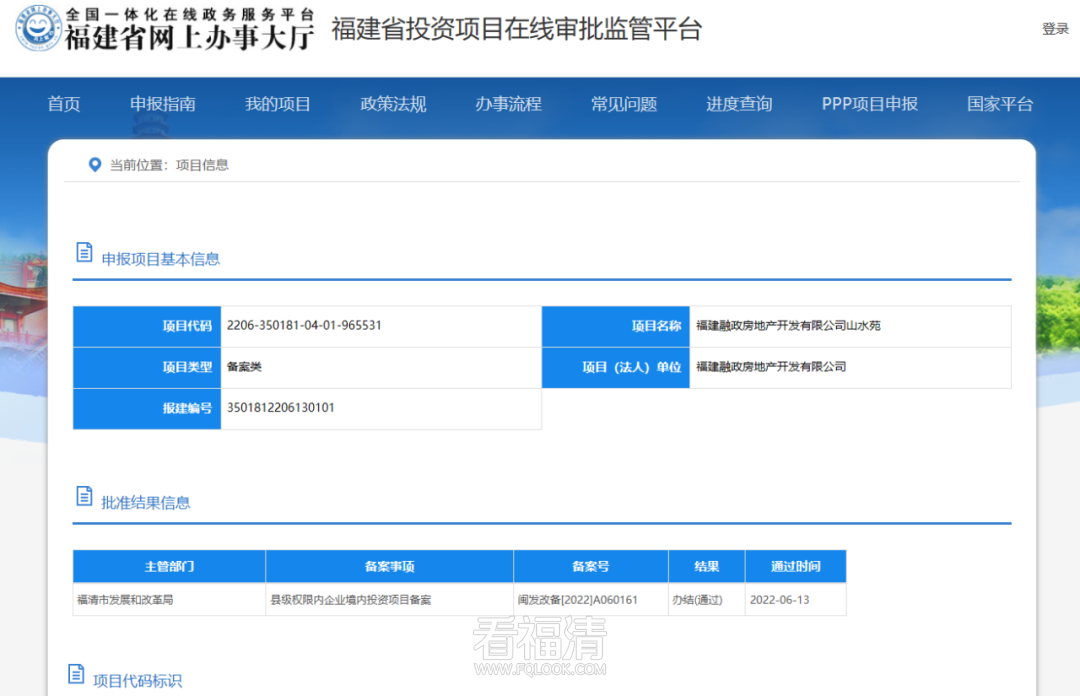Click the 福清市发展和改革局 cell

click(x=169, y=600)
